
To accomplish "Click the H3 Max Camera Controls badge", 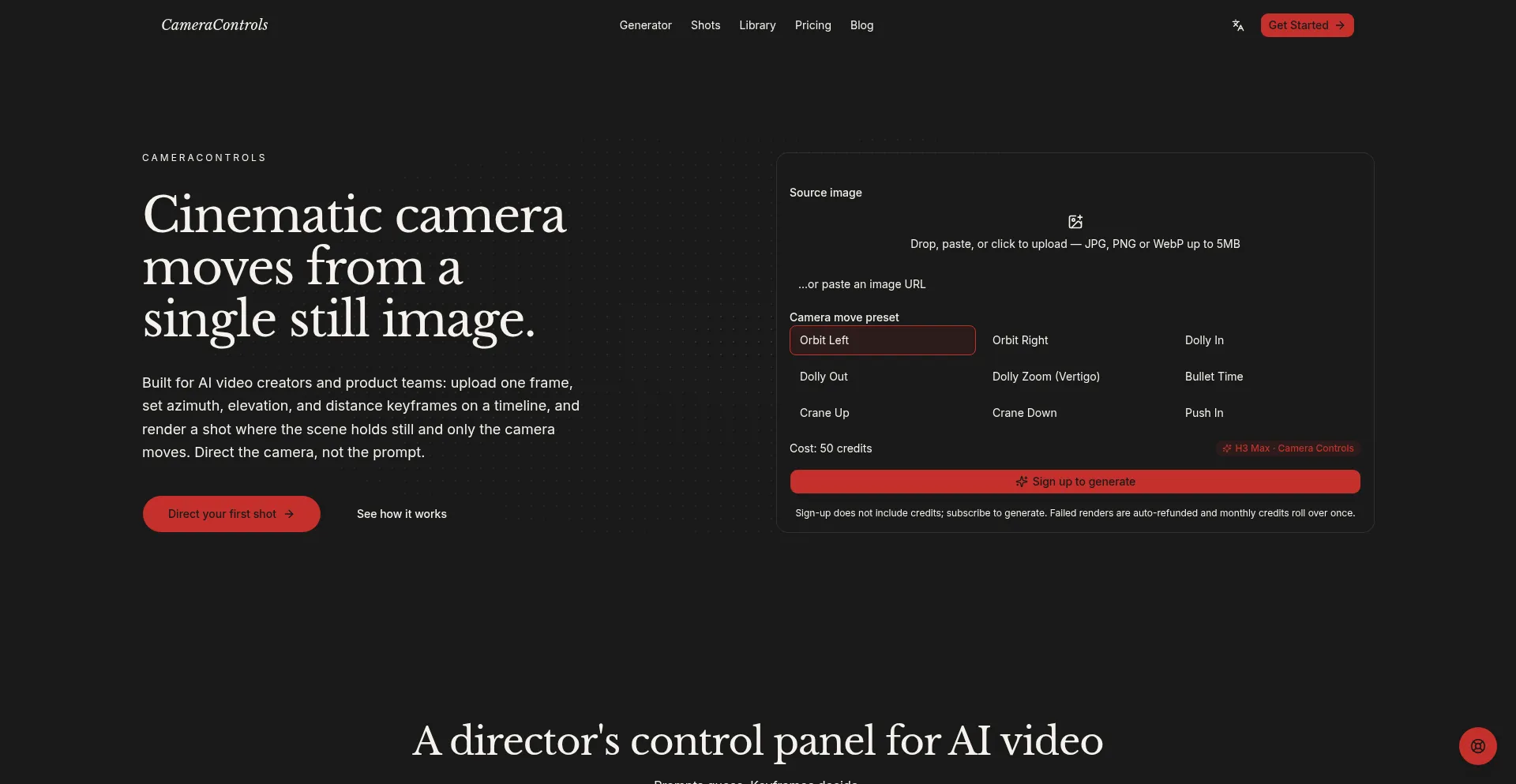I will click(1288, 448).
